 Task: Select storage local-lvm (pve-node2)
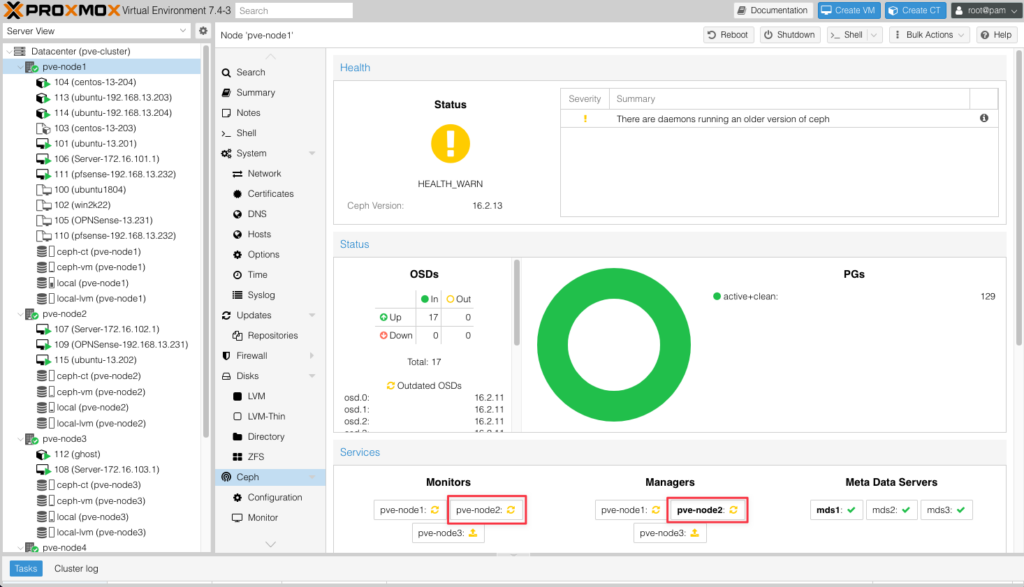tap(101, 423)
